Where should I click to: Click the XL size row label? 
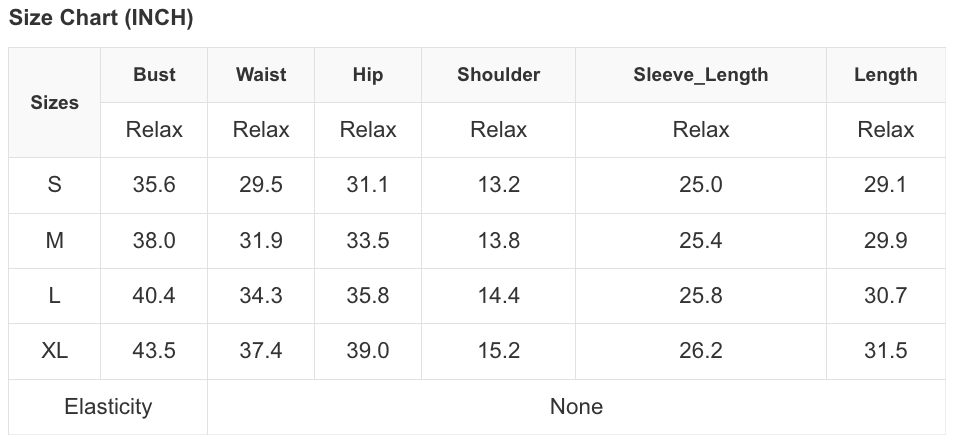(55, 351)
